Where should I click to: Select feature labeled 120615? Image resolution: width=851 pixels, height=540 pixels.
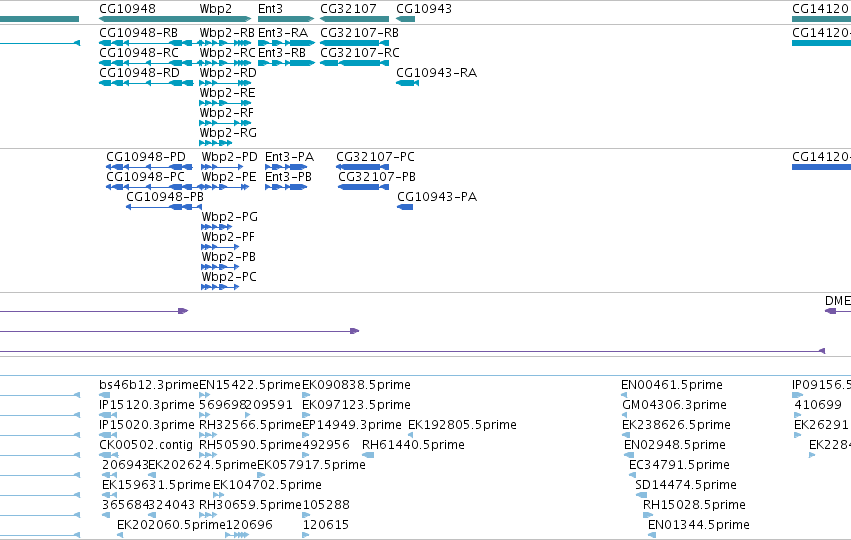pyautogui.click(x=306, y=535)
